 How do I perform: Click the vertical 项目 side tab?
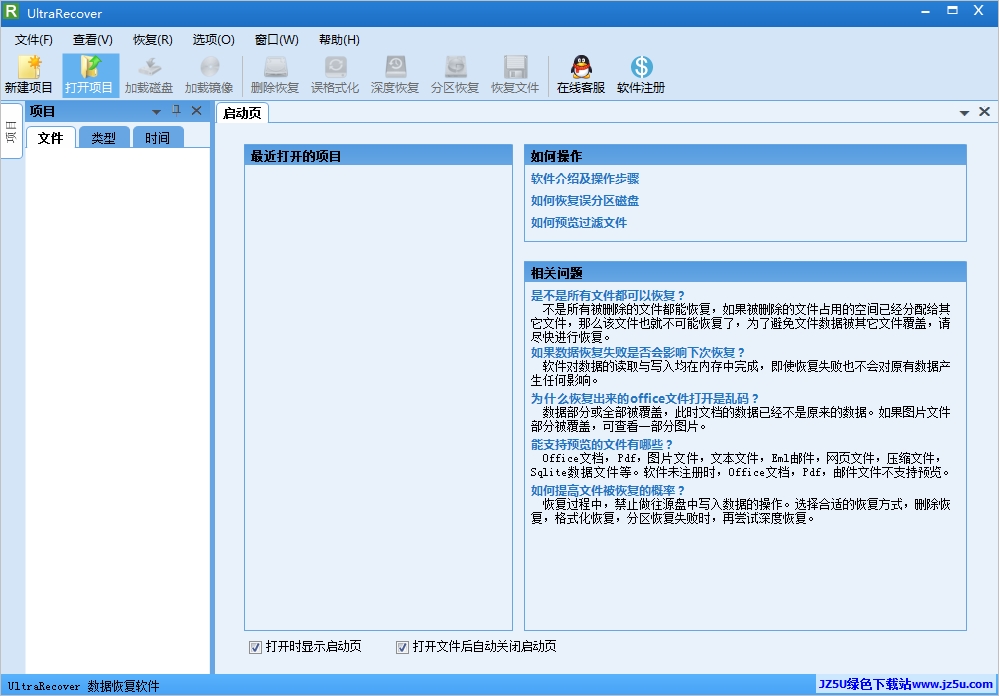11,131
